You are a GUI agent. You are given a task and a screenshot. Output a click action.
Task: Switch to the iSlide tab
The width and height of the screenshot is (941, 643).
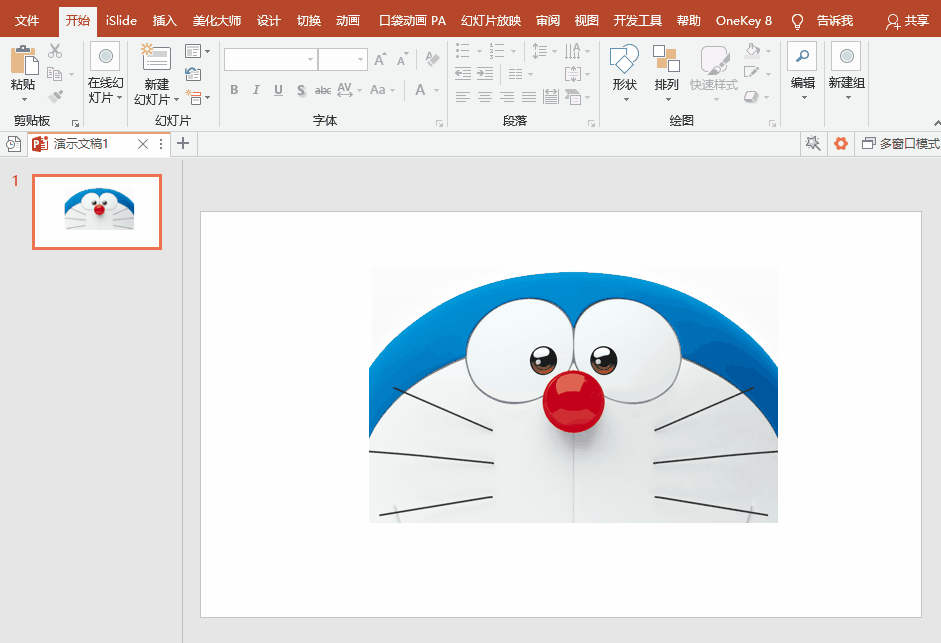tap(121, 21)
